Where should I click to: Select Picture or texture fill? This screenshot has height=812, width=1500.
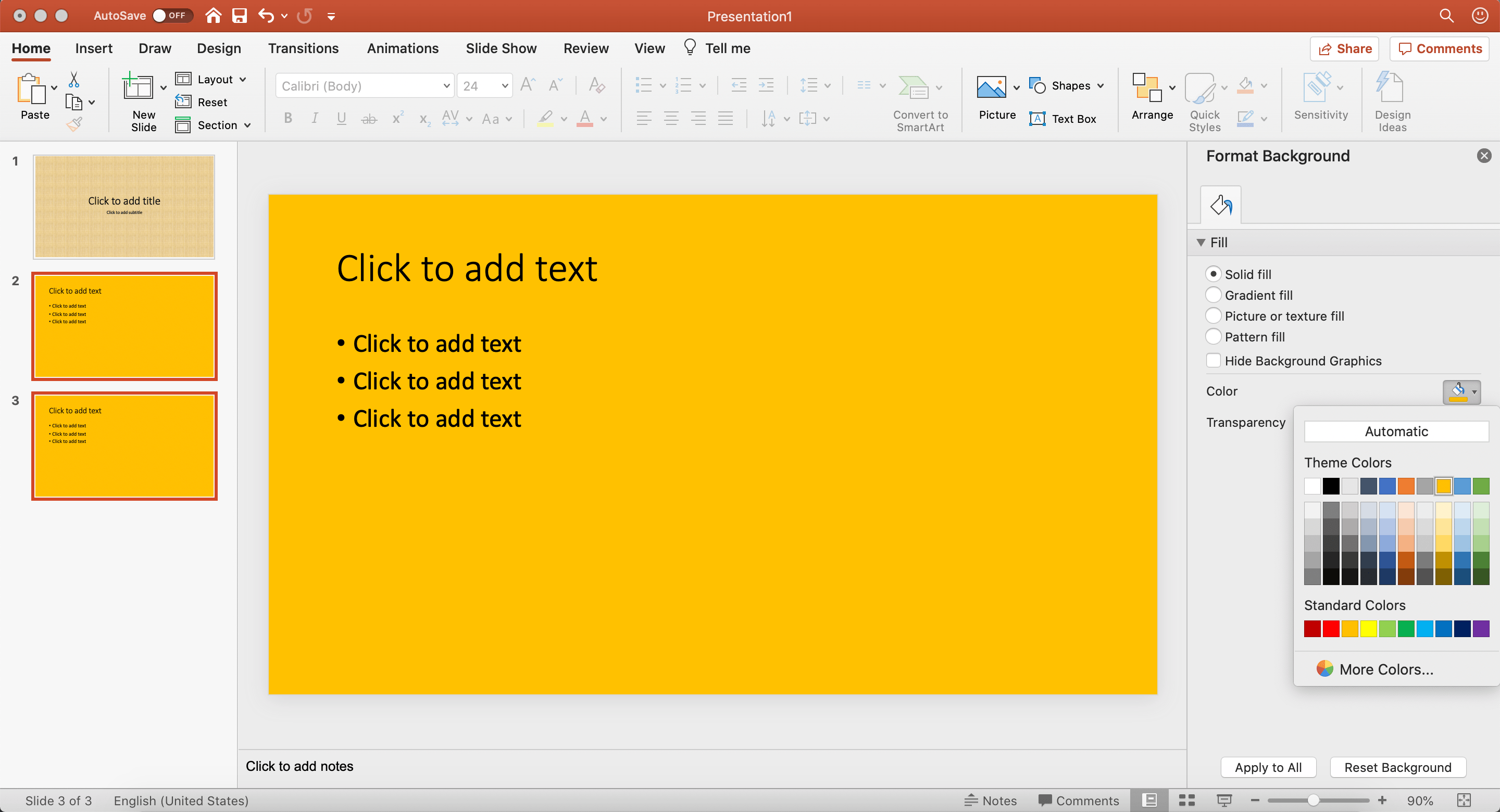pos(1213,315)
